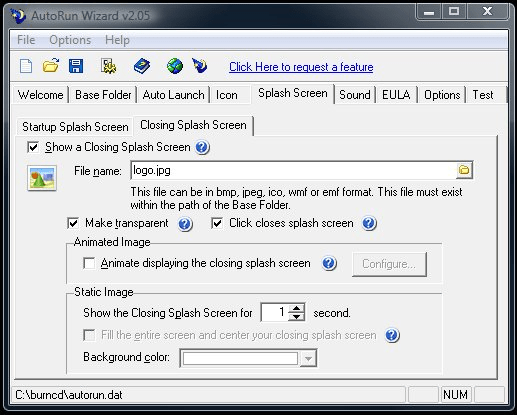Decrease seconds with the spinner down arrow
Image resolution: width=517 pixels, height=415 pixels.
click(296, 317)
